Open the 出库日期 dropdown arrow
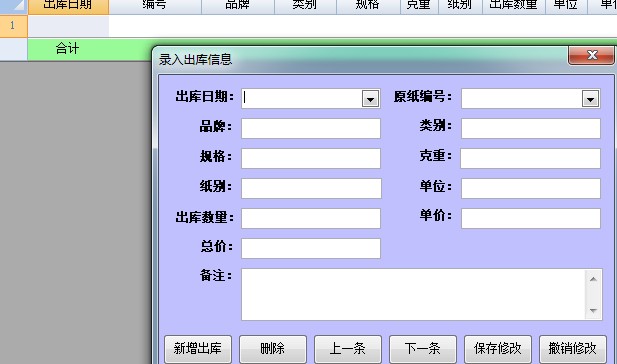This screenshot has height=364, width=617. point(370,99)
